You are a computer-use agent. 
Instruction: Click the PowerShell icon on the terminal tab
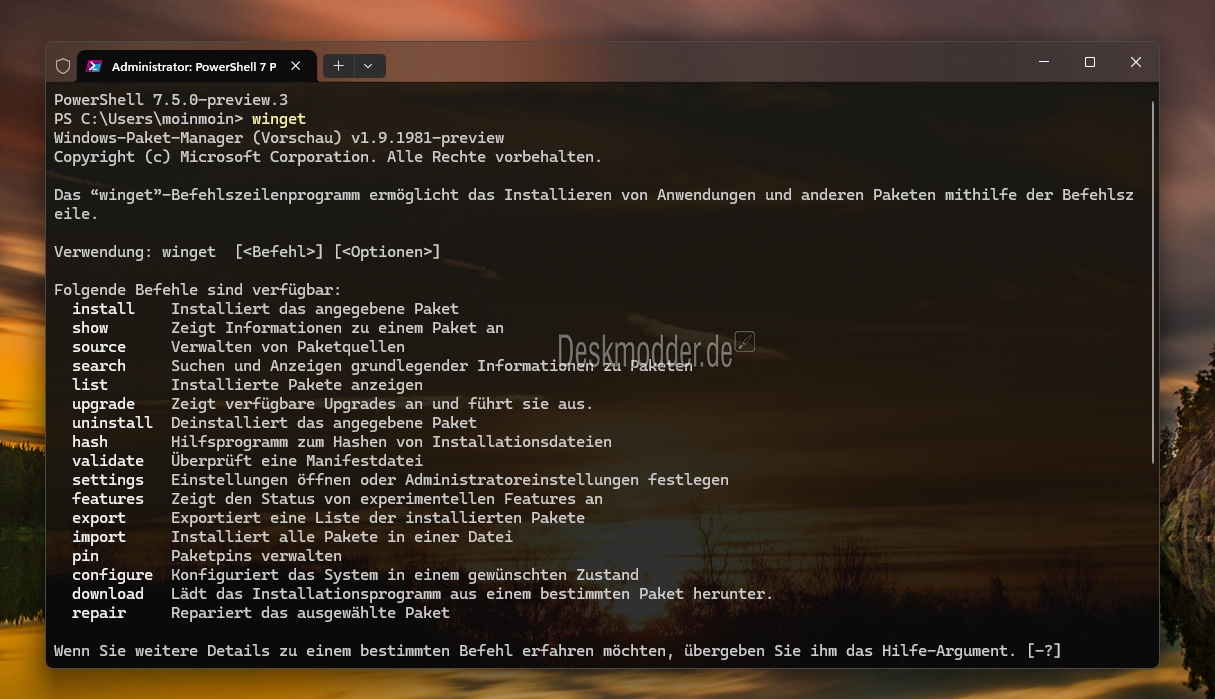[94, 66]
